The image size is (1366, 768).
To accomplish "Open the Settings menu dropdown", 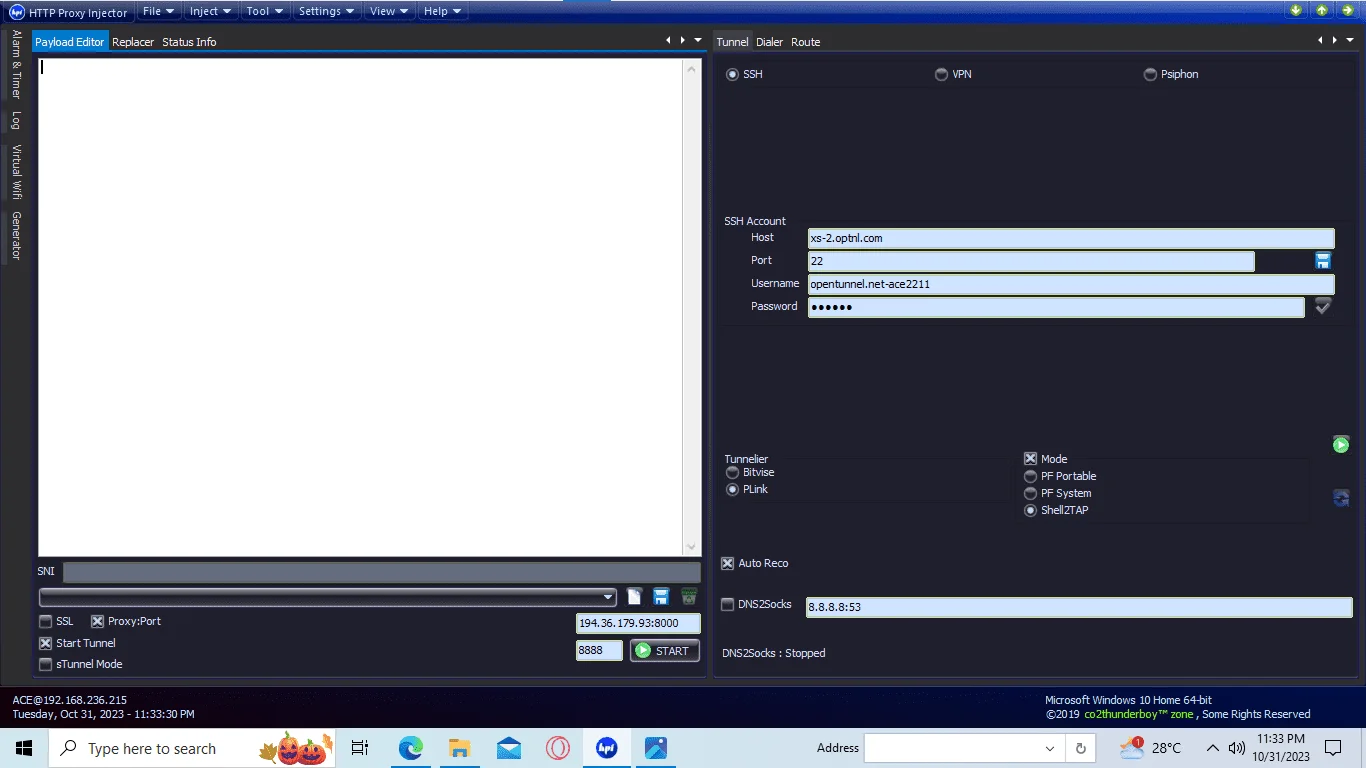I will 326,11.
